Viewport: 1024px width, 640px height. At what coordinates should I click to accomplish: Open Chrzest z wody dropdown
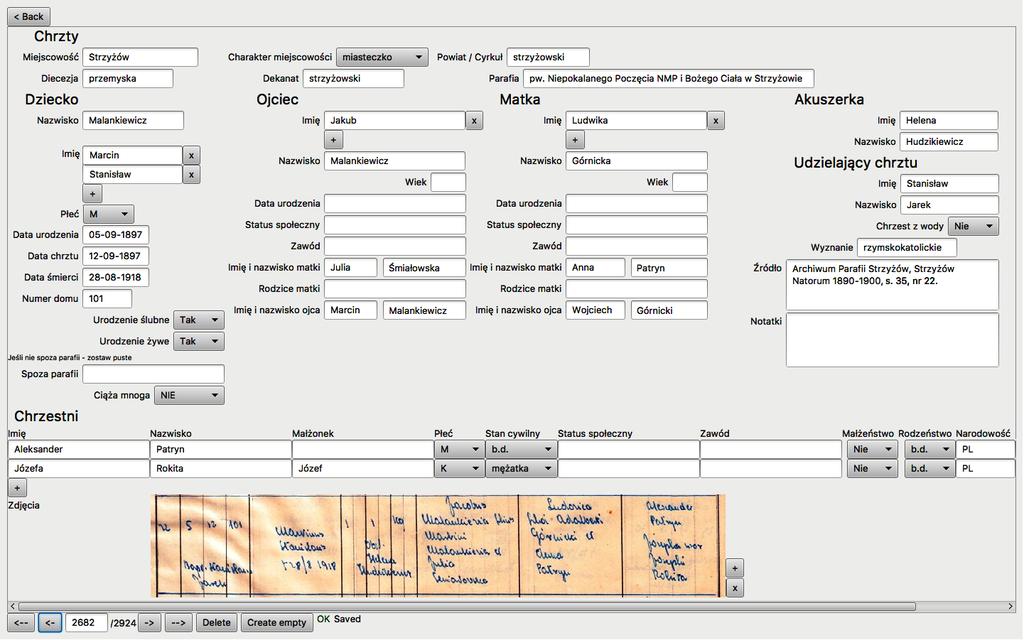click(973, 227)
